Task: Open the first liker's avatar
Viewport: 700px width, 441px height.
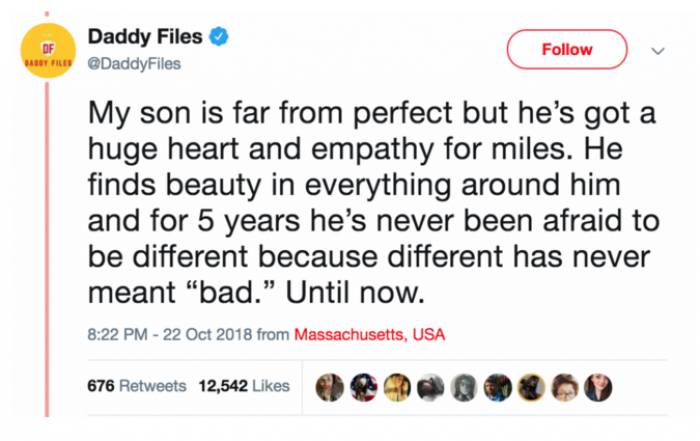Action: [330, 387]
